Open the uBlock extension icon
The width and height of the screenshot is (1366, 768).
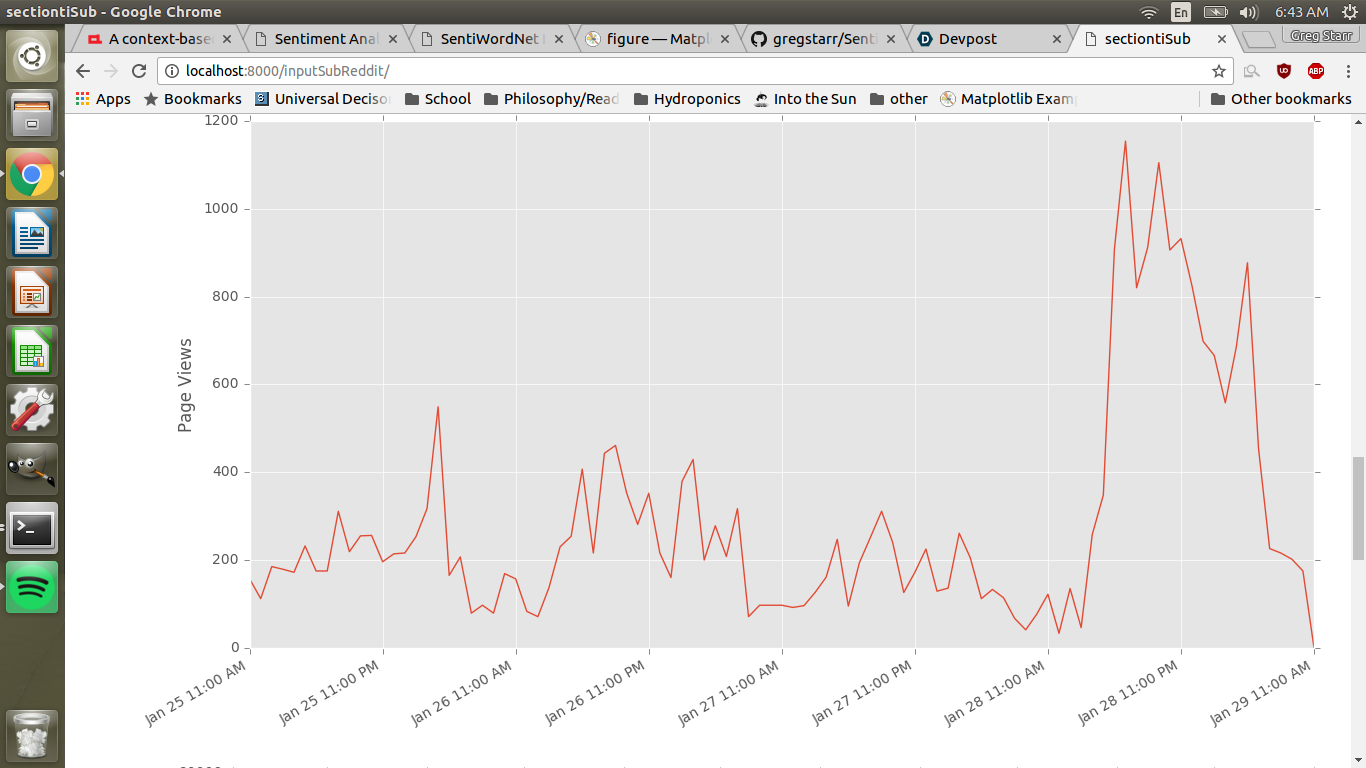(x=1284, y=71)
